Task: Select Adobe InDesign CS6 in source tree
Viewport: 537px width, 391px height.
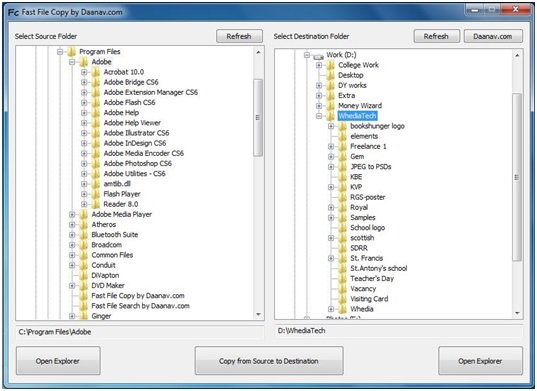Action: (135, 143)
